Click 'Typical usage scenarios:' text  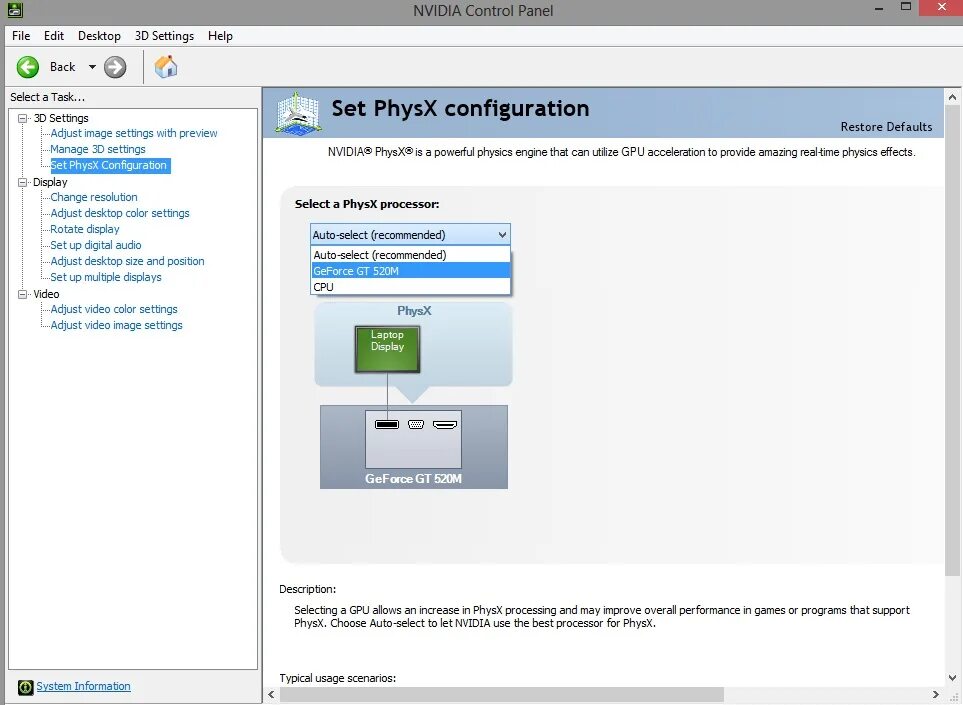[x=338, y=678]
